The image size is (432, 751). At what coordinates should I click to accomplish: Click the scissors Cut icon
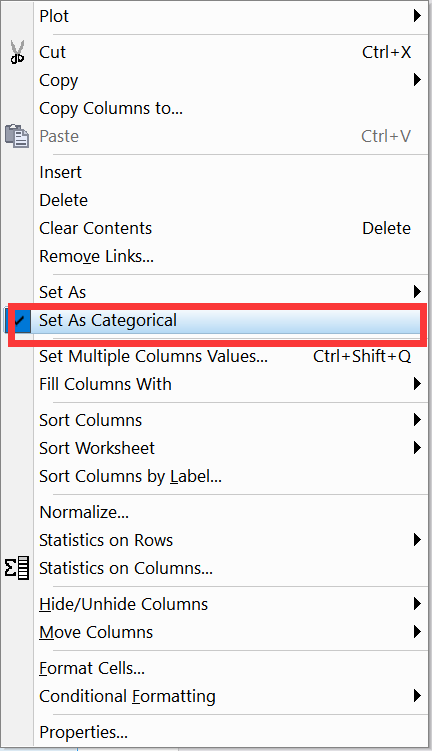(x=17, y=52)
